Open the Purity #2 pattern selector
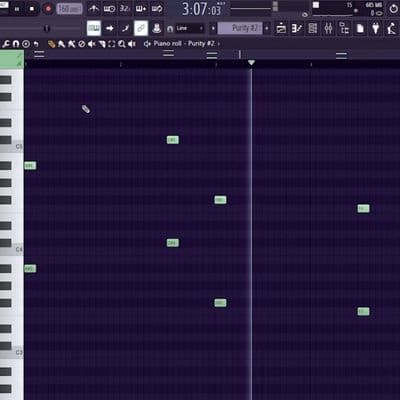400x400 pixels. point(240,28)
